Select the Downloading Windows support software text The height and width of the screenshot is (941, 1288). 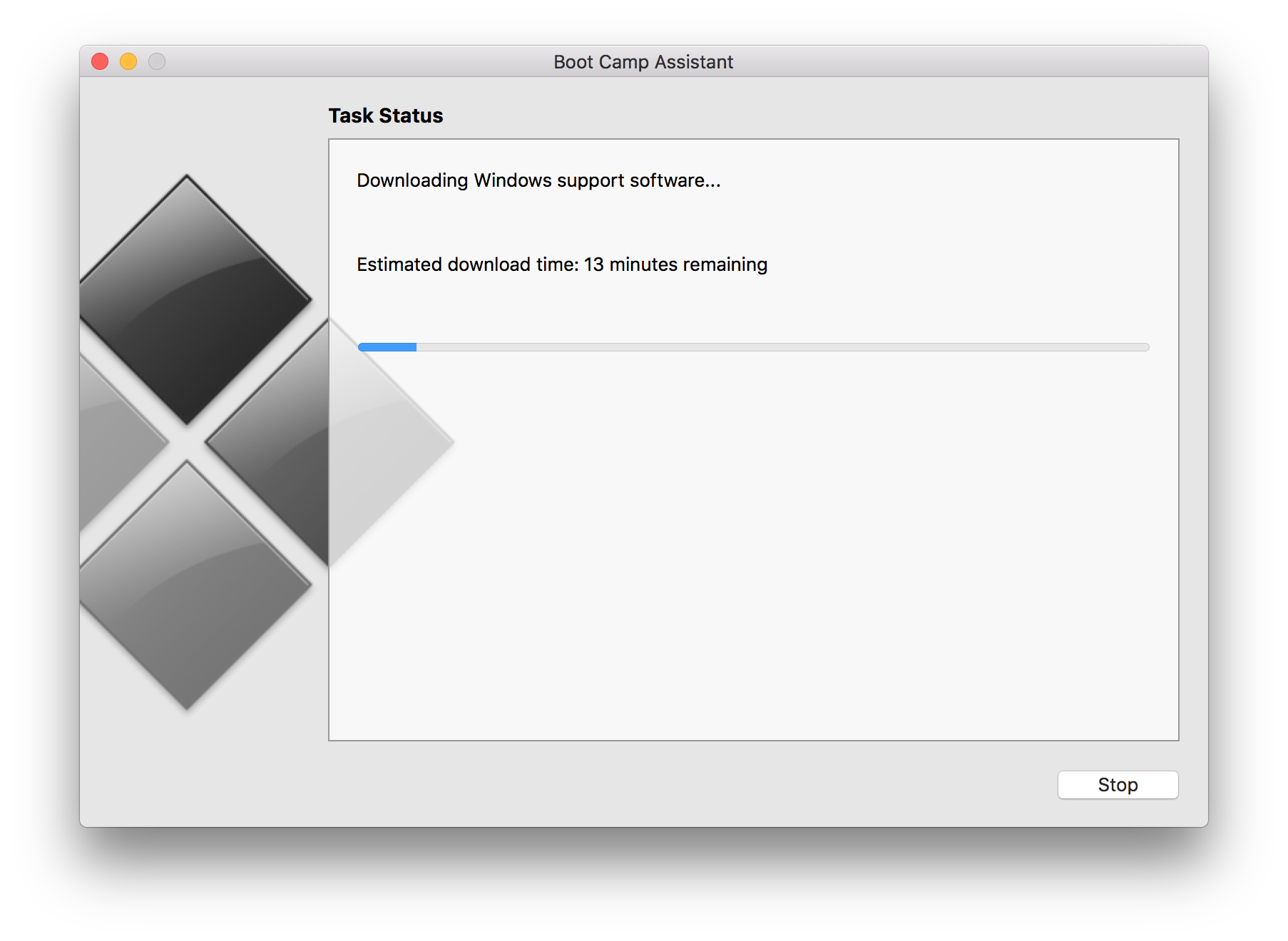(538, 180)
